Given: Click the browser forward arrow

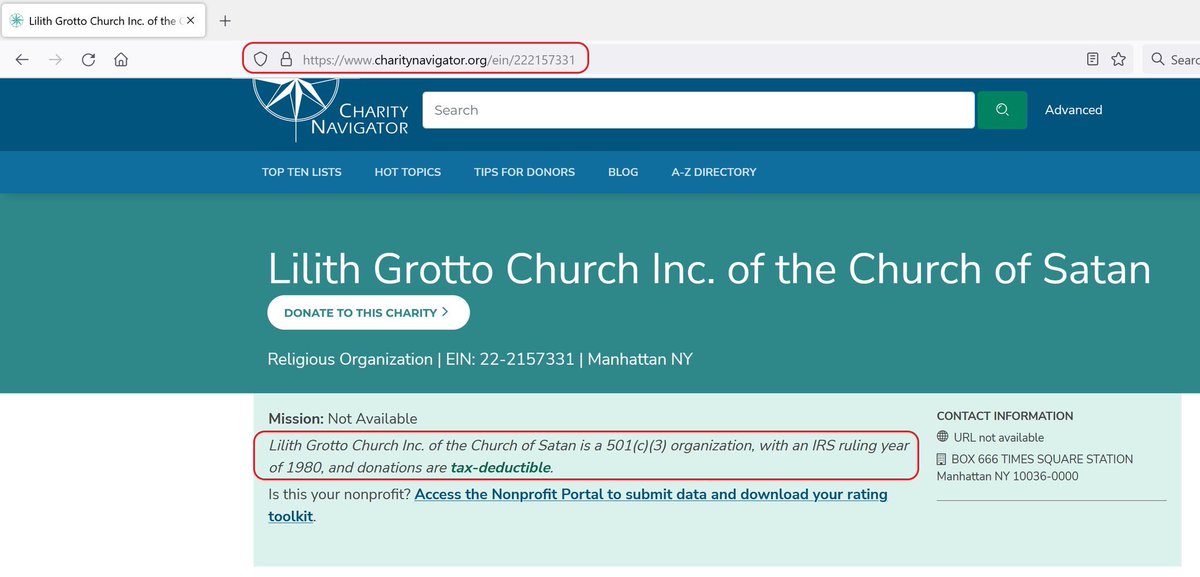Looking at the screenshot, I should (x=55, y=60).
